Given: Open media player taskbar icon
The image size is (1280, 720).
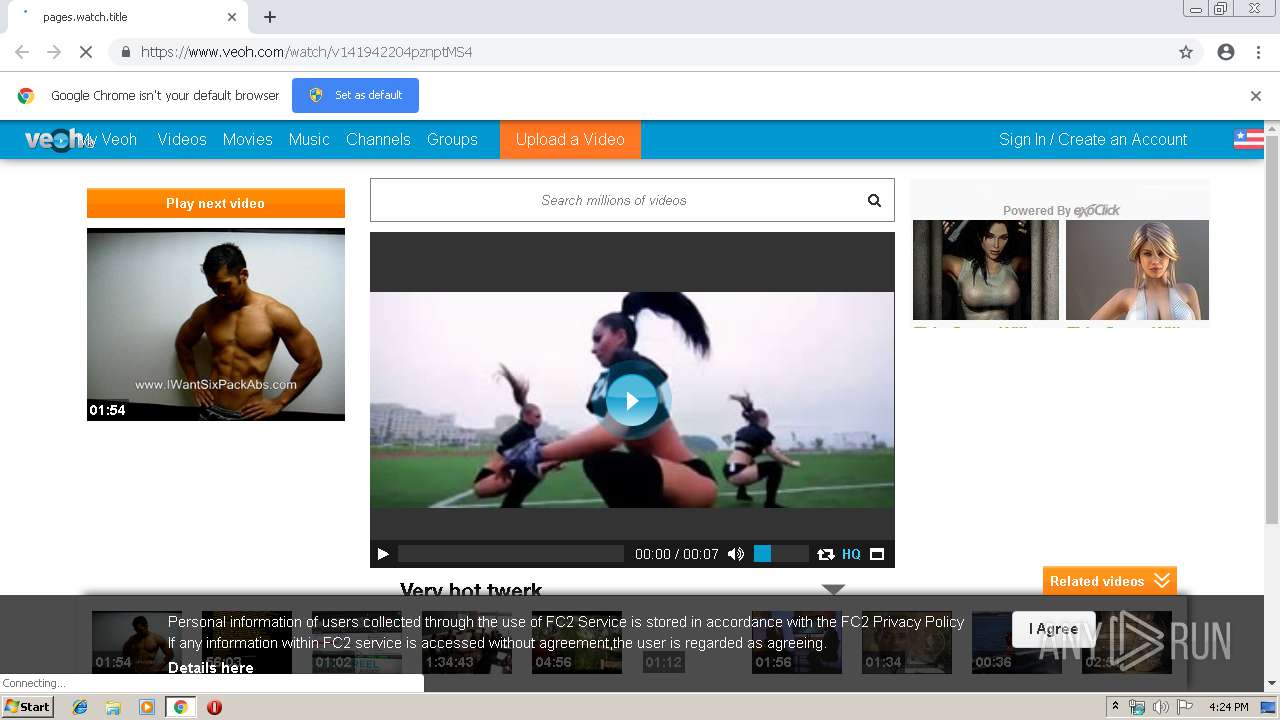Looking at the screenshot, I should click(146, 707).
